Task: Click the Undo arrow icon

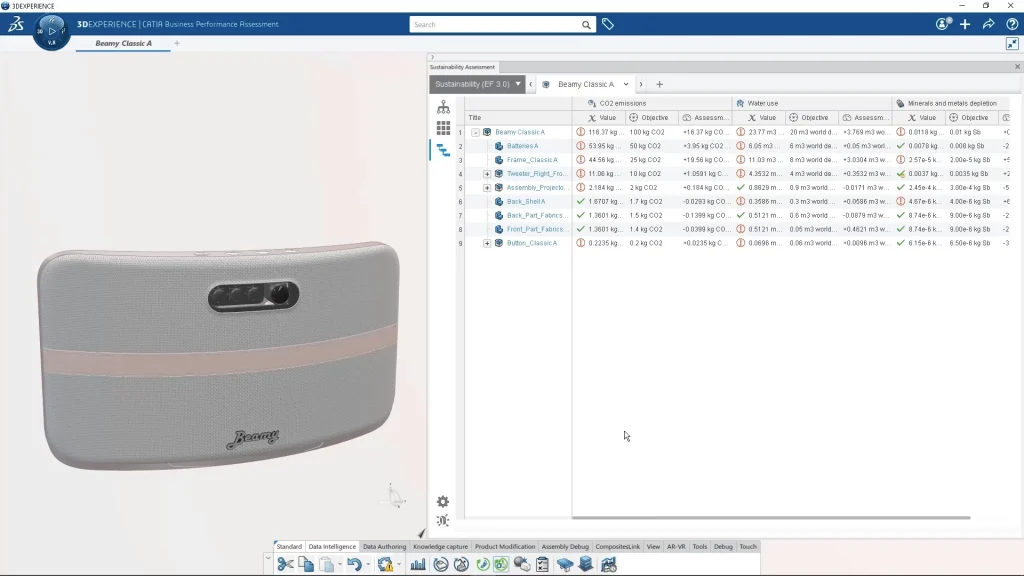Action: pos(354,564)
